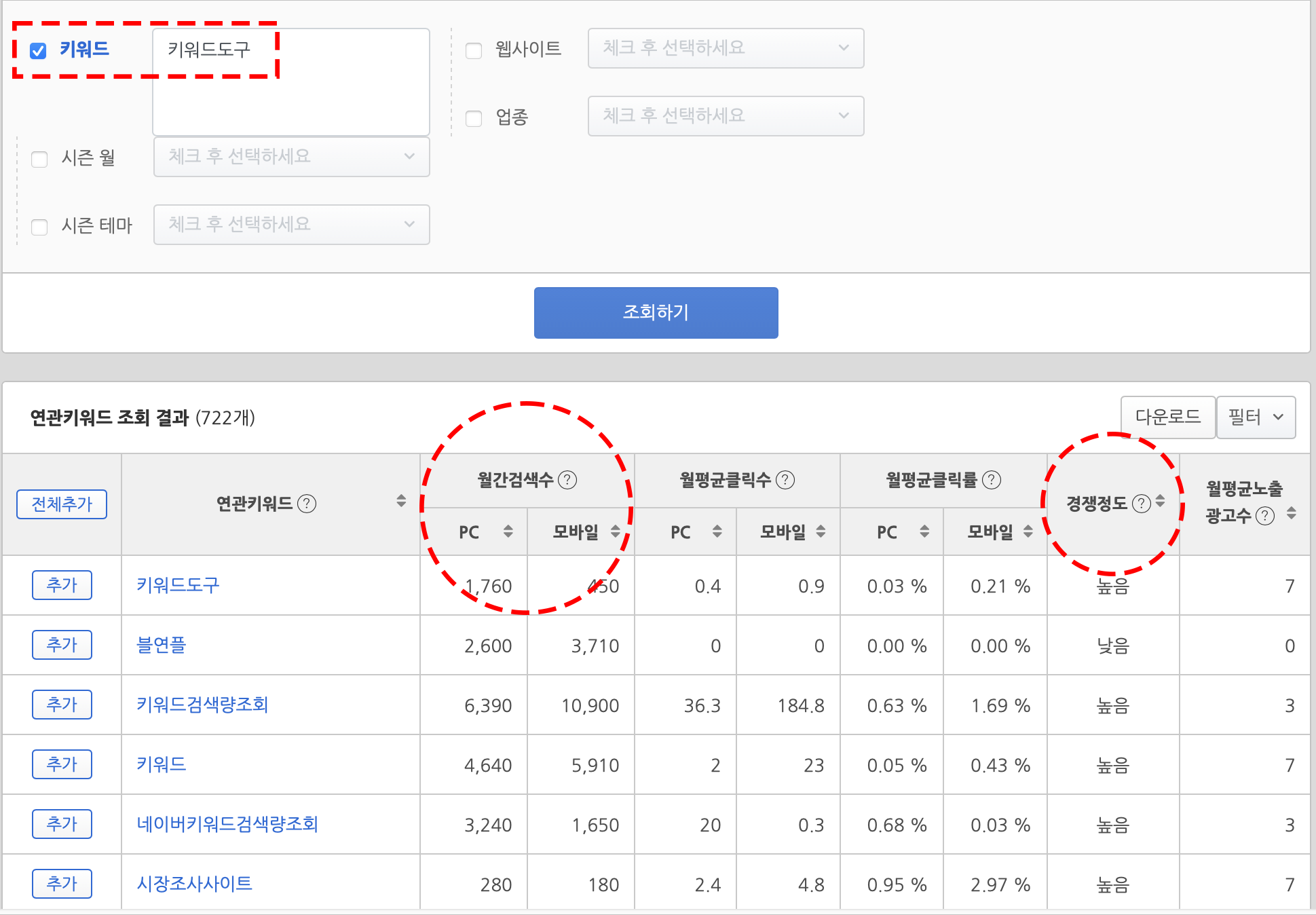The image size is (1316, 915).
Task: Expand the 시즌 테마 dropdown
Action: click(x=291, y=225)
